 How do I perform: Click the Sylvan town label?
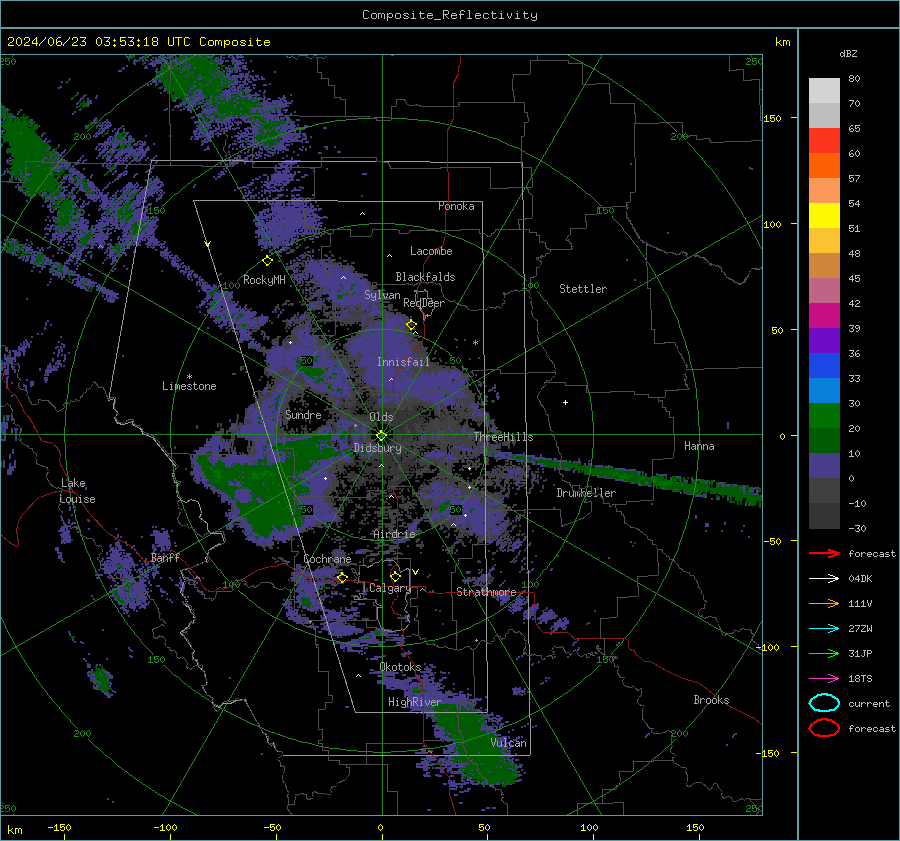(x=382, y=295)
